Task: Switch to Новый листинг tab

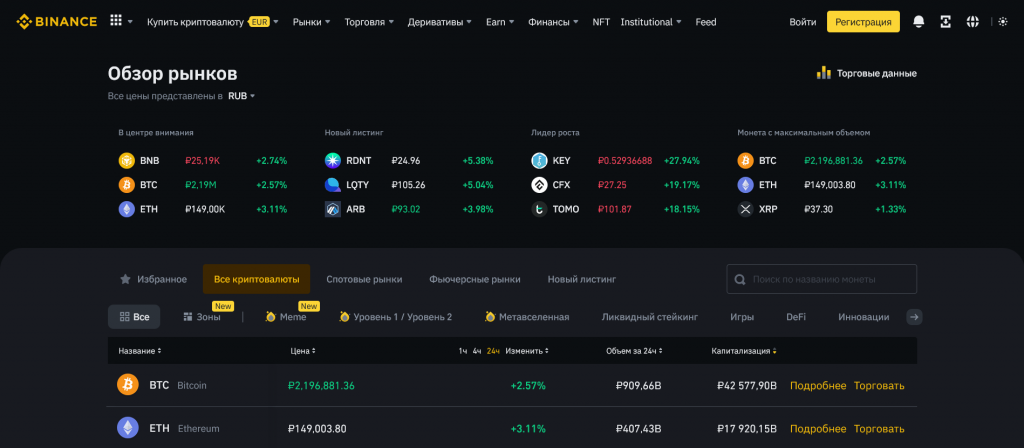Action: click(582, 279)
